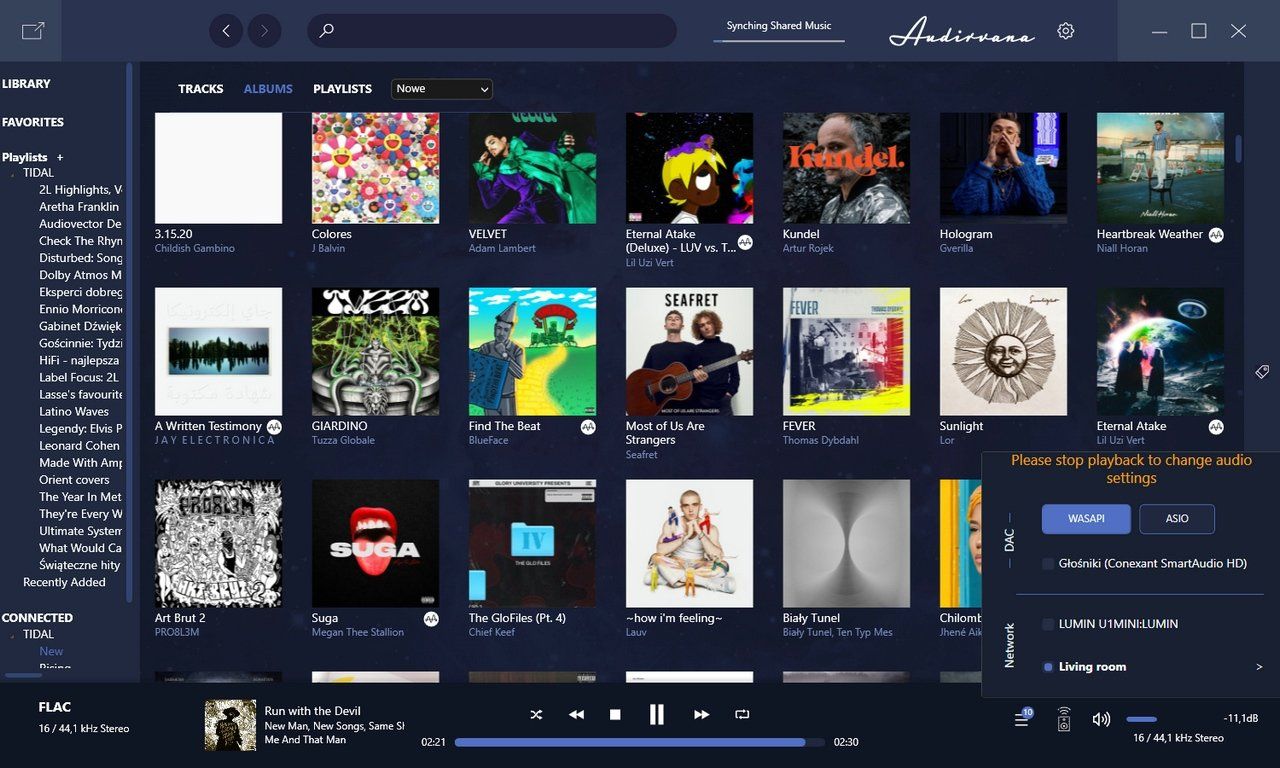Open Art Brut 2 album cover

click(218, 543)
